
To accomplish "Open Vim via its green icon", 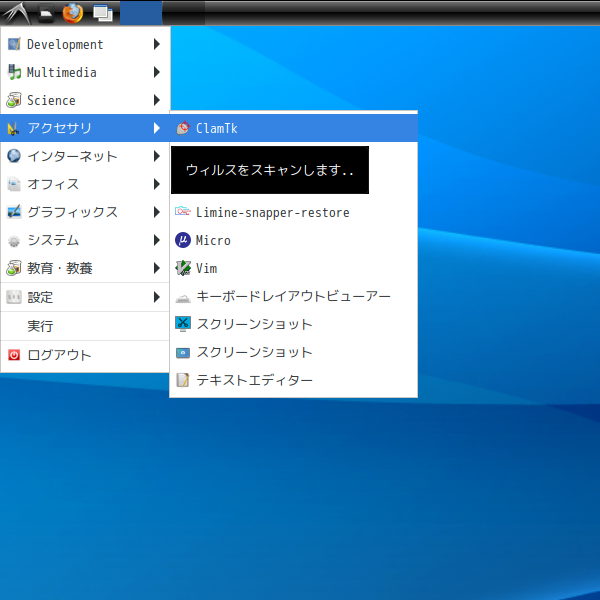I will pos(183,268).
